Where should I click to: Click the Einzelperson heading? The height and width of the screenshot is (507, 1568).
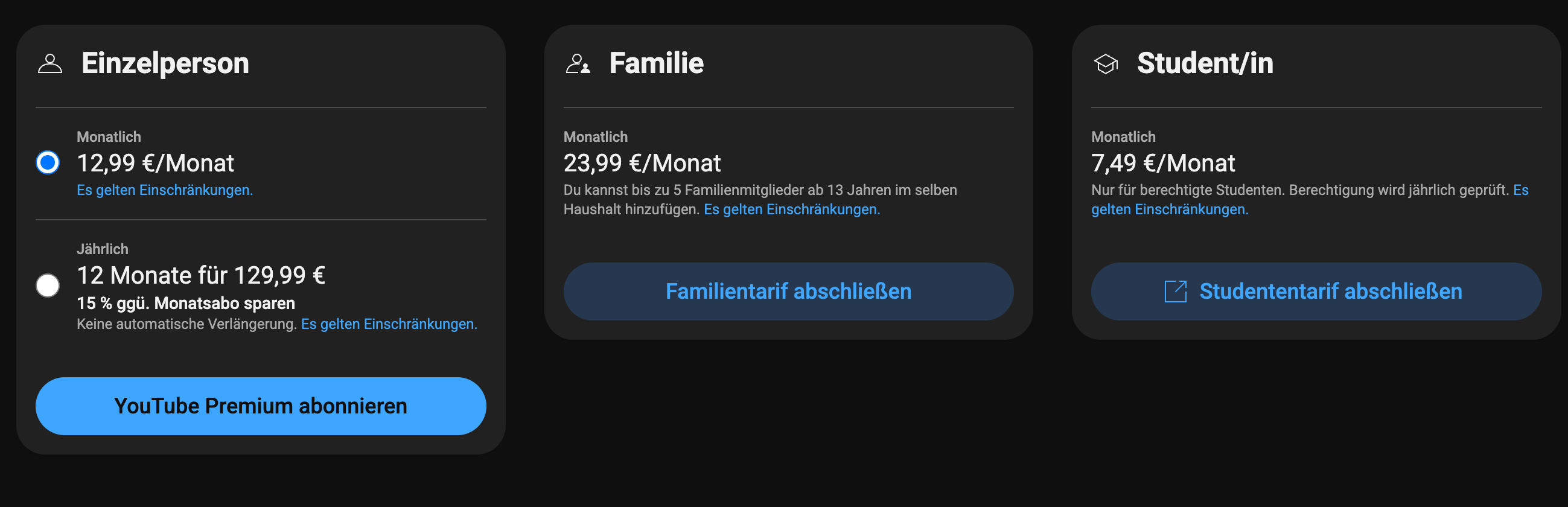[x=165, y=63]
